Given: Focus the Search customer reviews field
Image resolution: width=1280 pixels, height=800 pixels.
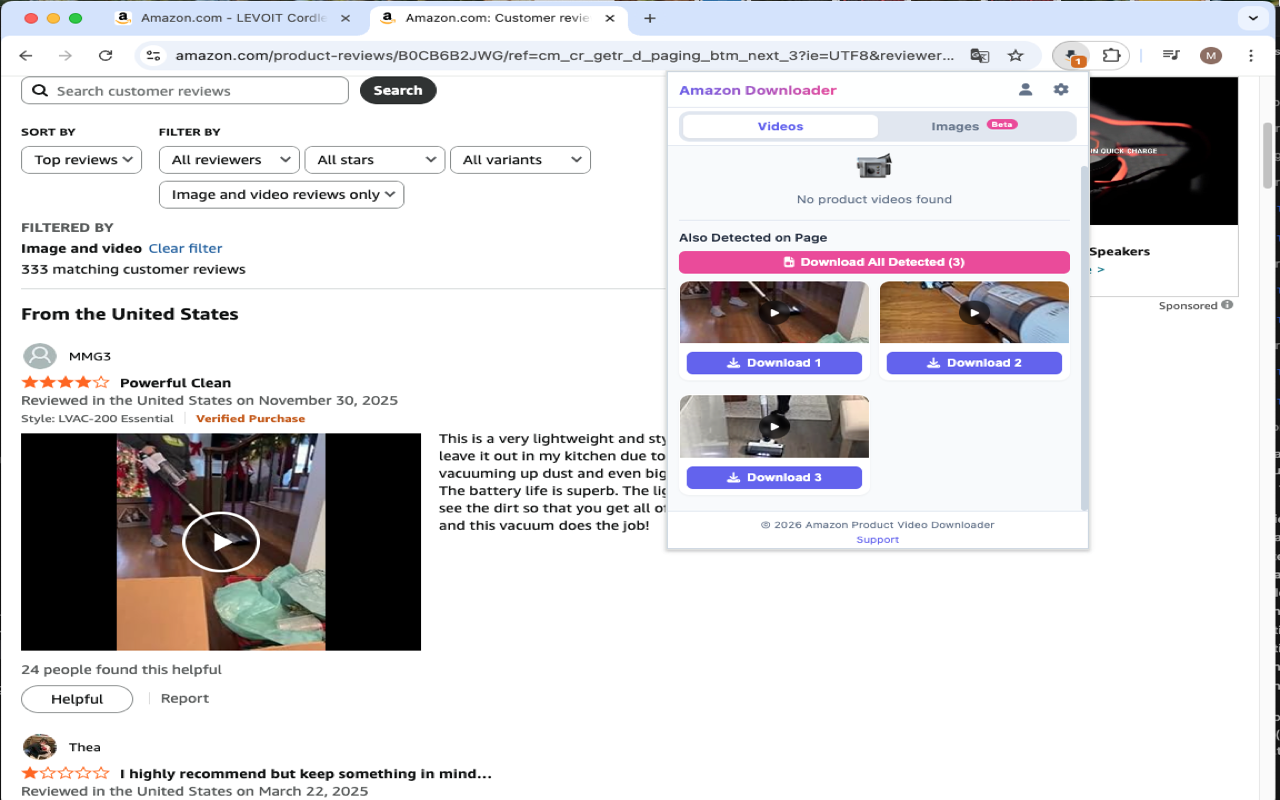Looking at the screenshot, I should tap(185, 90).
